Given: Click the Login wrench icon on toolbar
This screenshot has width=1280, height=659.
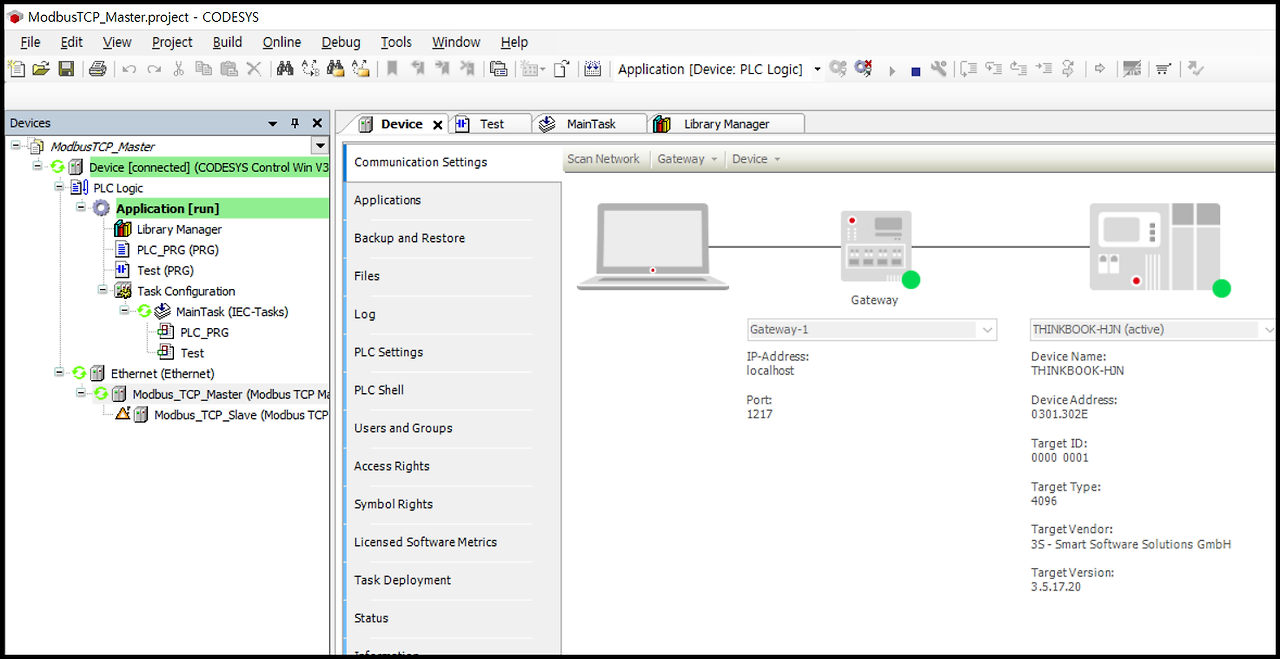Looking at the screenshot, I should [x=940, y=68].
